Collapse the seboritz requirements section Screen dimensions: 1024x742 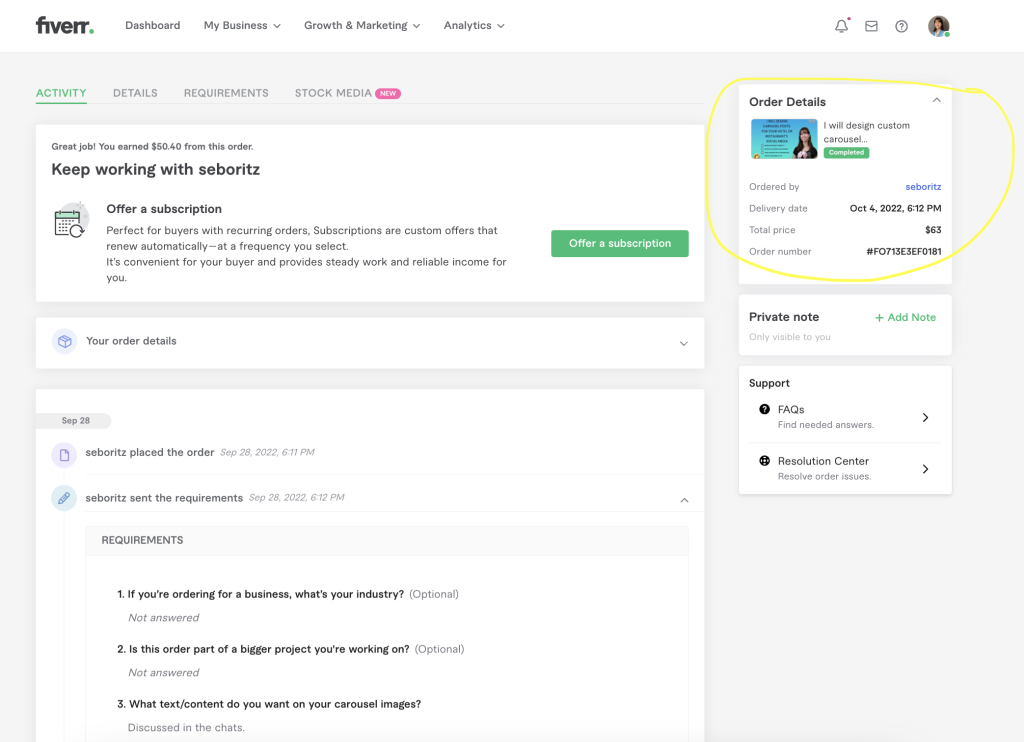[684, 499]
